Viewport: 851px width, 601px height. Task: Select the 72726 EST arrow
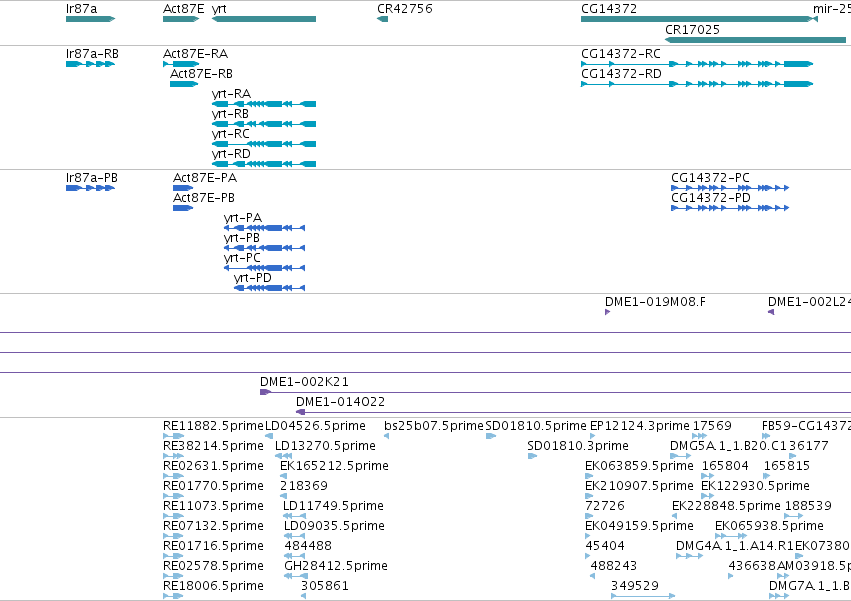coord(589,516)
